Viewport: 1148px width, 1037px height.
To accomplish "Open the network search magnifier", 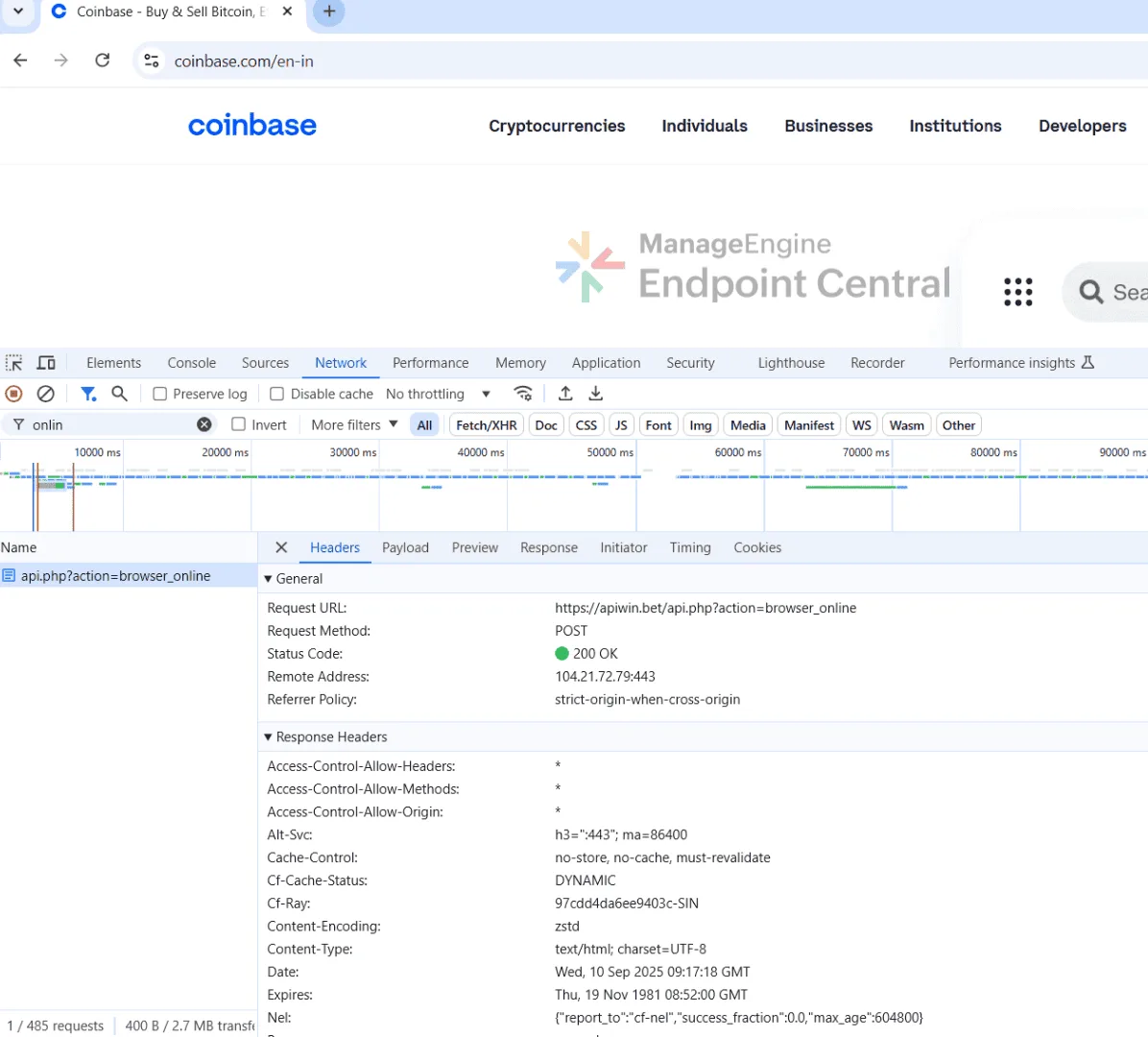I will point(119,394).
